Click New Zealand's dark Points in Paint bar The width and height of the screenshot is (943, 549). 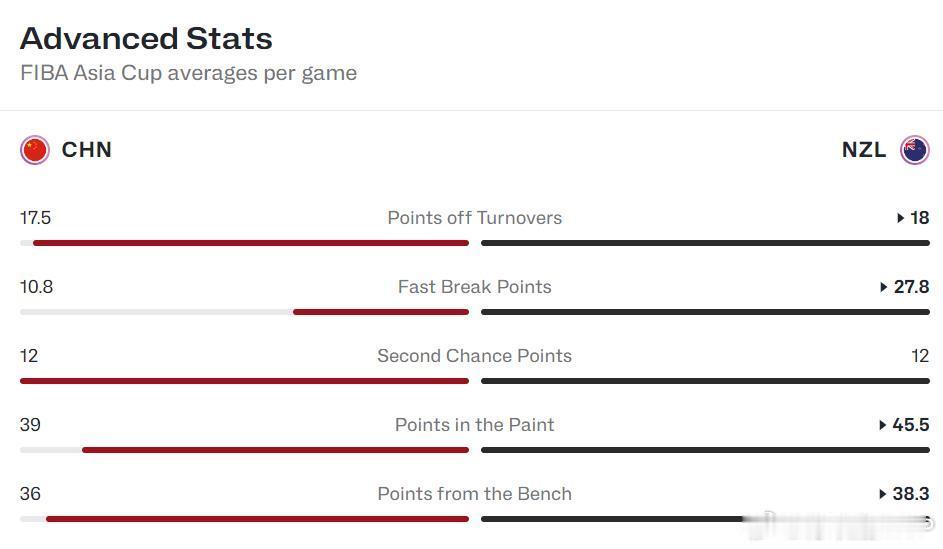[x=705, y=450]
